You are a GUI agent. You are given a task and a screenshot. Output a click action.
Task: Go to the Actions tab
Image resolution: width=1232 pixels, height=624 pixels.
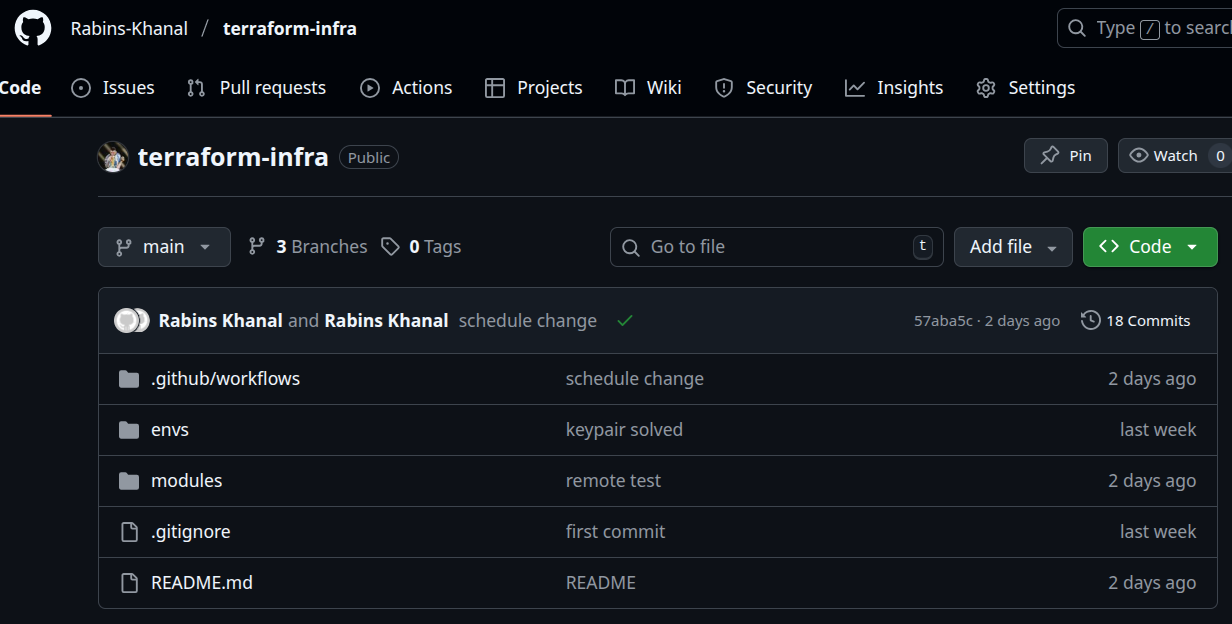click(x=406, y=88)
